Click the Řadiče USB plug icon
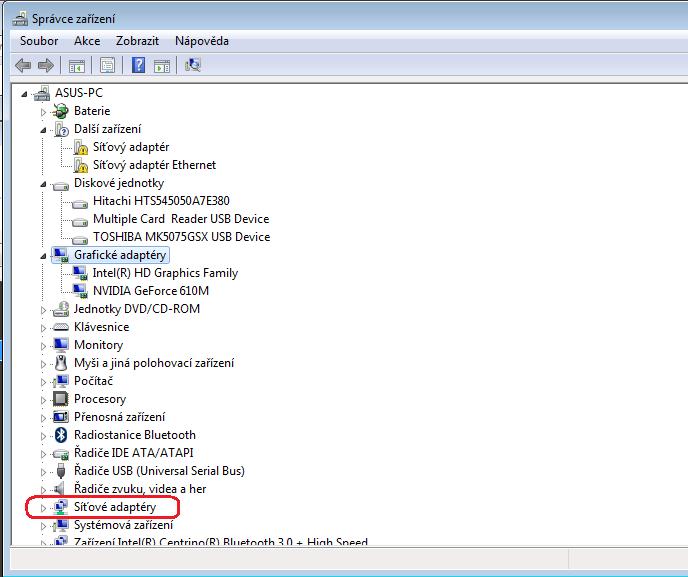 click(x=61, y=471)
